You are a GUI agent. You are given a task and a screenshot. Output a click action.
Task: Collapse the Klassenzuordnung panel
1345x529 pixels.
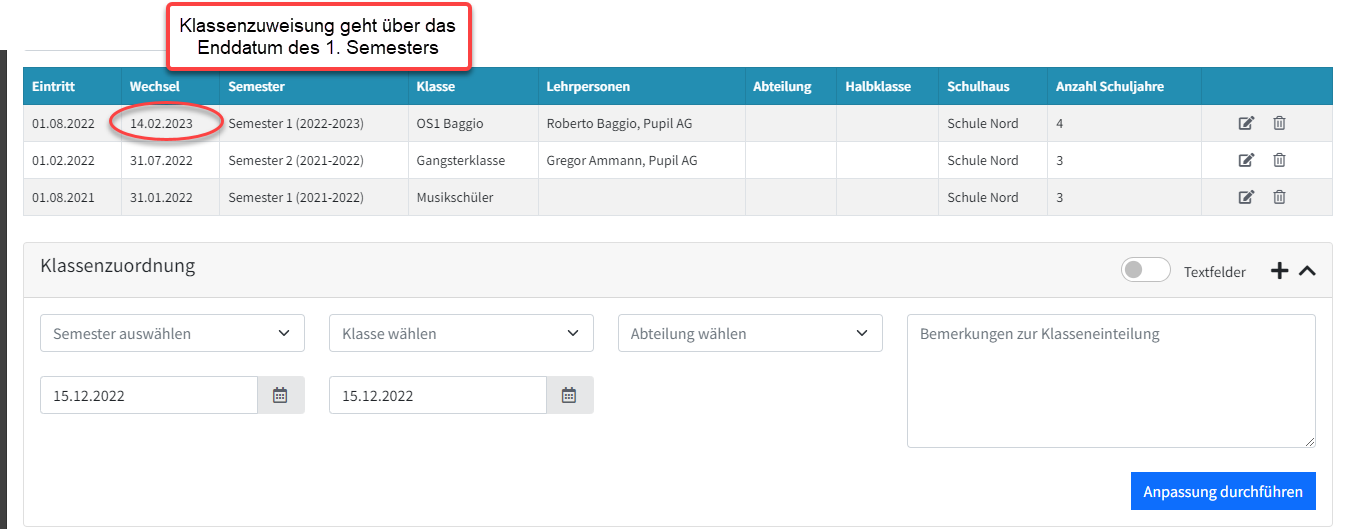point(1307,270)
